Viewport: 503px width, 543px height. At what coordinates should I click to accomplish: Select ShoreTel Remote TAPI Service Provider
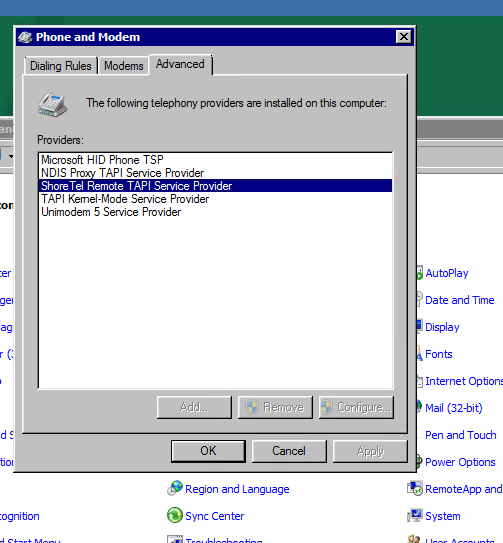click(x=215, y=186)
